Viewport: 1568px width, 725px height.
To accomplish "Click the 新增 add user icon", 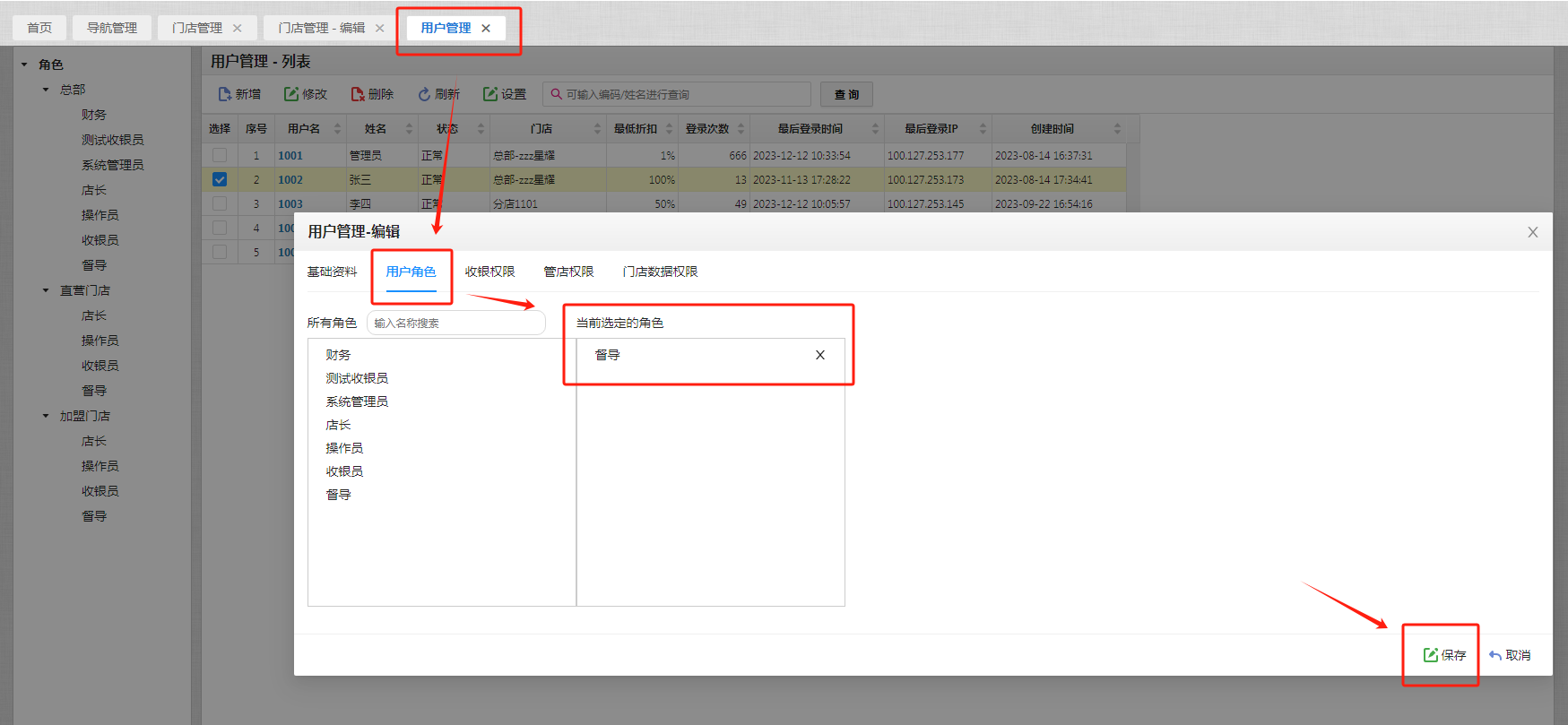I will click(225, 94).
